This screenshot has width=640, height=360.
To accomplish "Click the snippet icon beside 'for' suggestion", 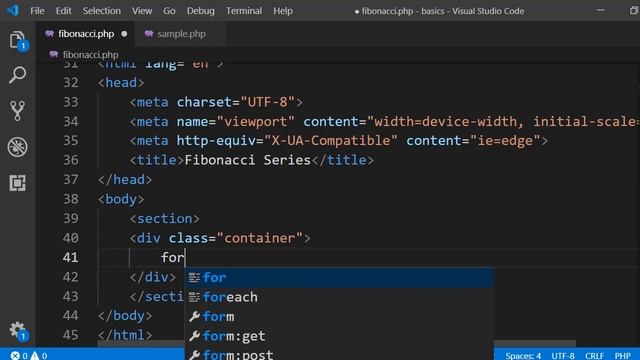I will coord(194,278).
